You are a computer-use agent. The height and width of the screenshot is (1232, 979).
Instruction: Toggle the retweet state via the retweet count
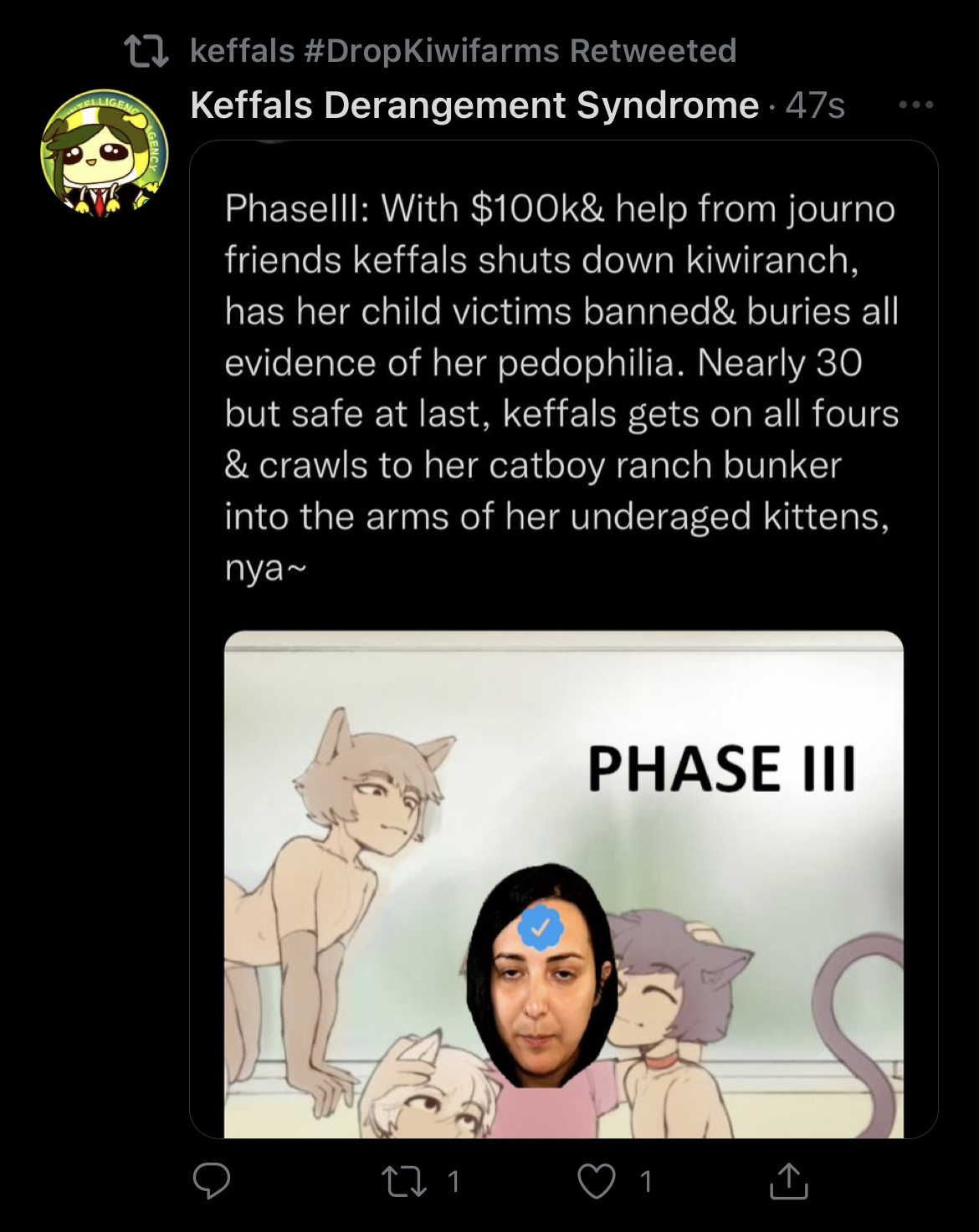coord(453,1181)
